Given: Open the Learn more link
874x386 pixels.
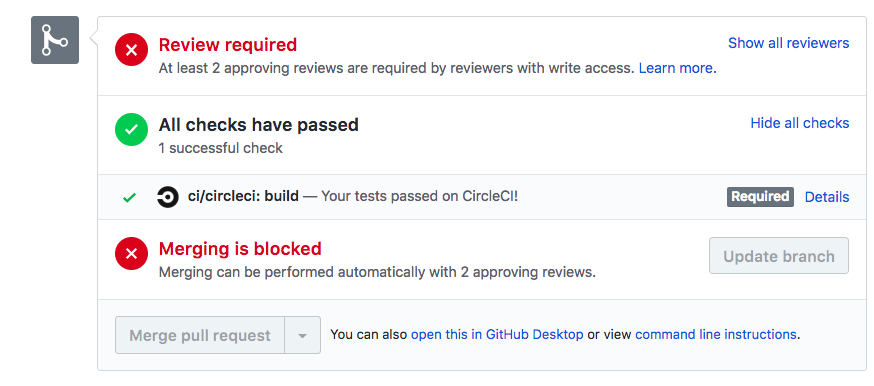Looking at the screenshot, I should [x=677, y=69].
